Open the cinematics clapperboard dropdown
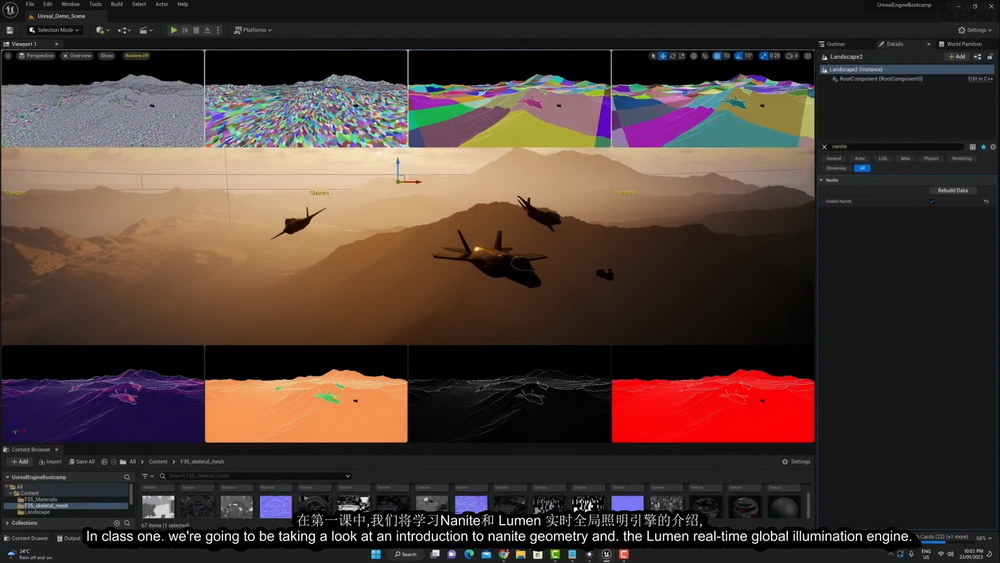Screen dimensions: 1000x563 146,30
